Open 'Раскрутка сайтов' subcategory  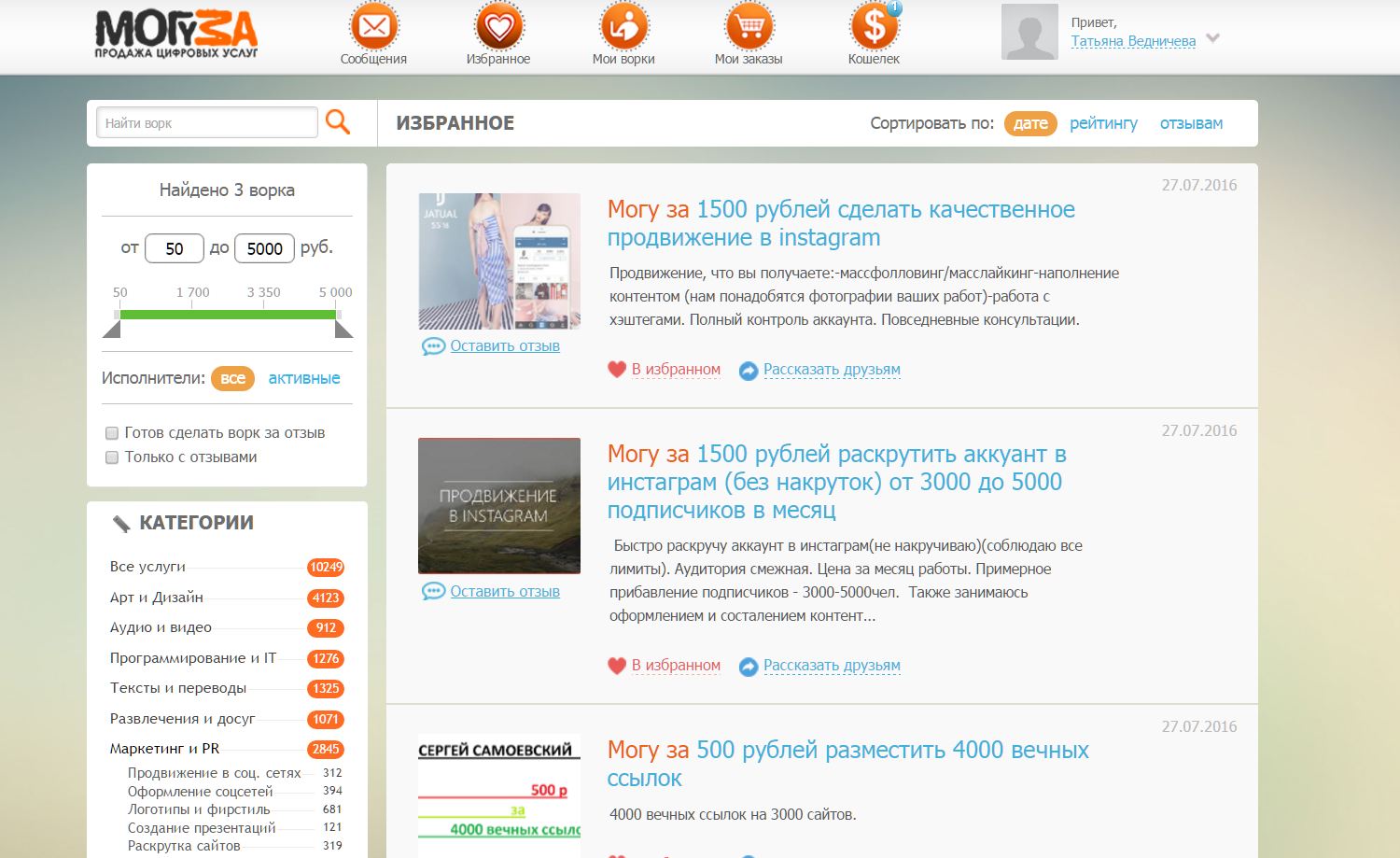184,846
